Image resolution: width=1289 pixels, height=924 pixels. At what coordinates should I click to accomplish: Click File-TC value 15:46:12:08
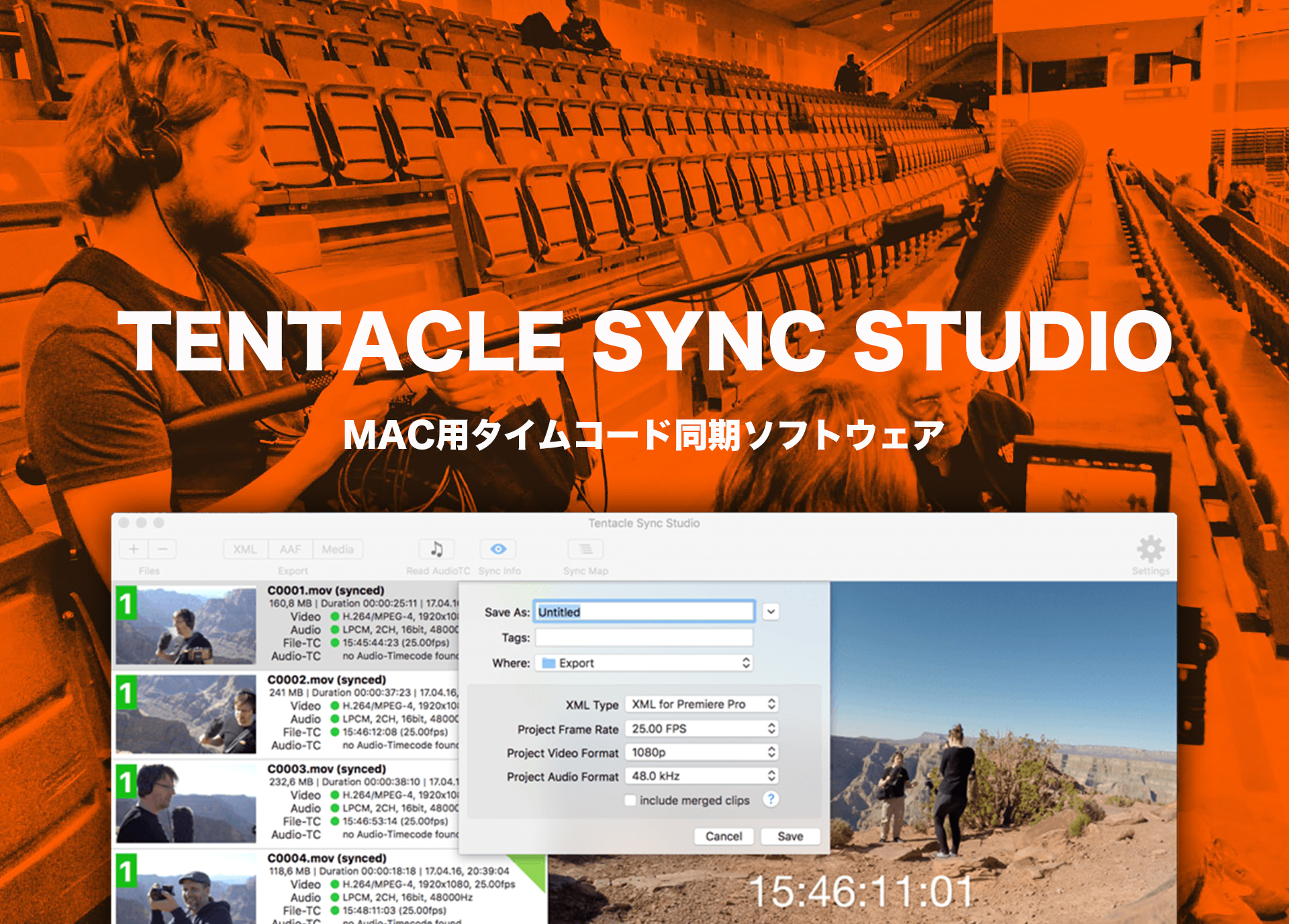point(395,731)
